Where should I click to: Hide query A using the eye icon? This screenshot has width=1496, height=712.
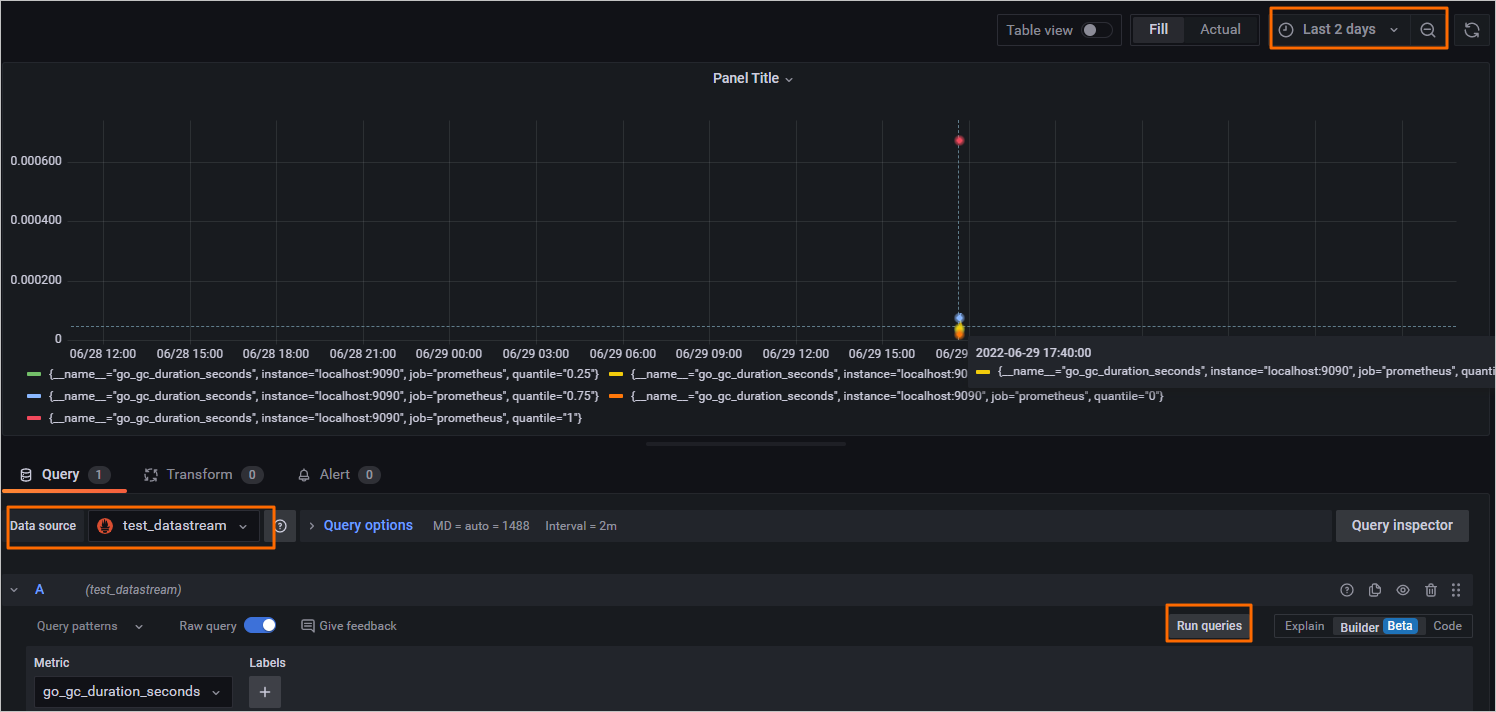[x=1403, y=590]
